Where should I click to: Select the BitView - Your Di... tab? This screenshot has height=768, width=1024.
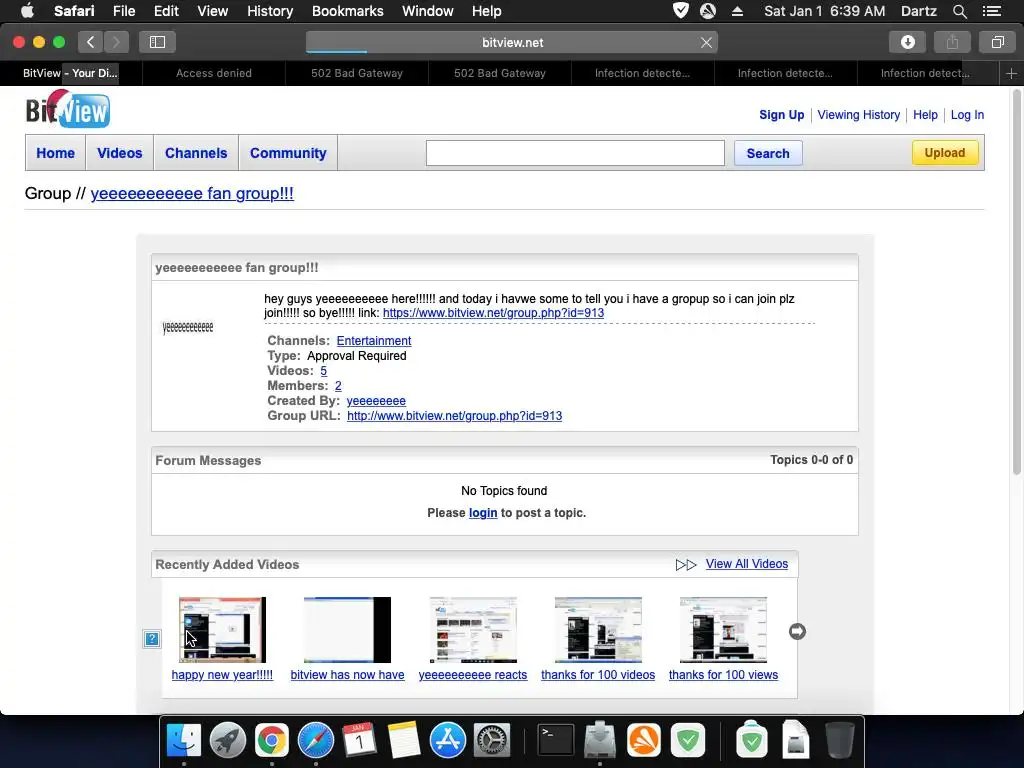coord(71,73)
